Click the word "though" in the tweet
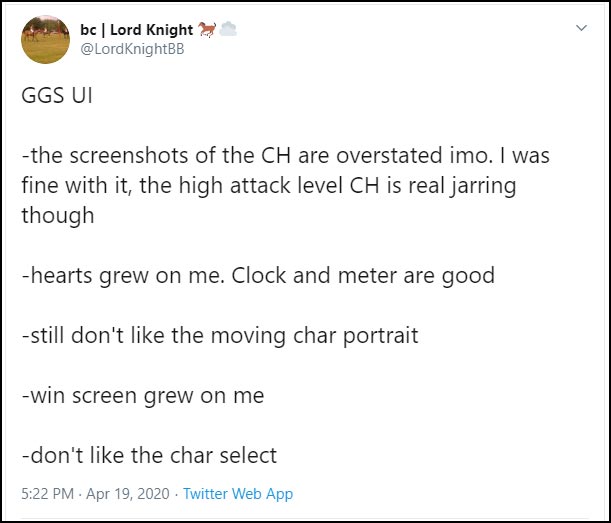This screenshot has height=523, width=611. point(57,215)
